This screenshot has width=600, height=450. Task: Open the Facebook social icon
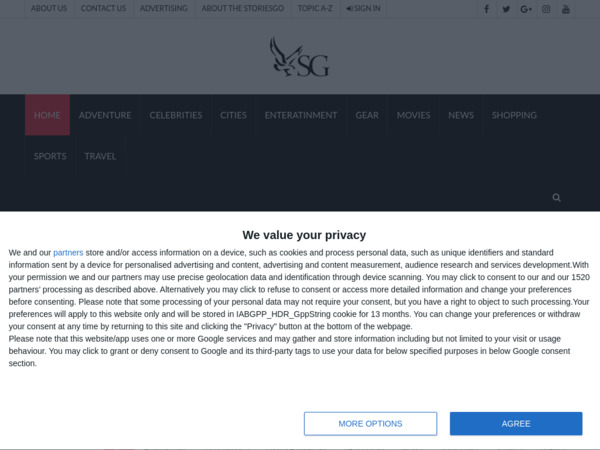tap(487, 9)
